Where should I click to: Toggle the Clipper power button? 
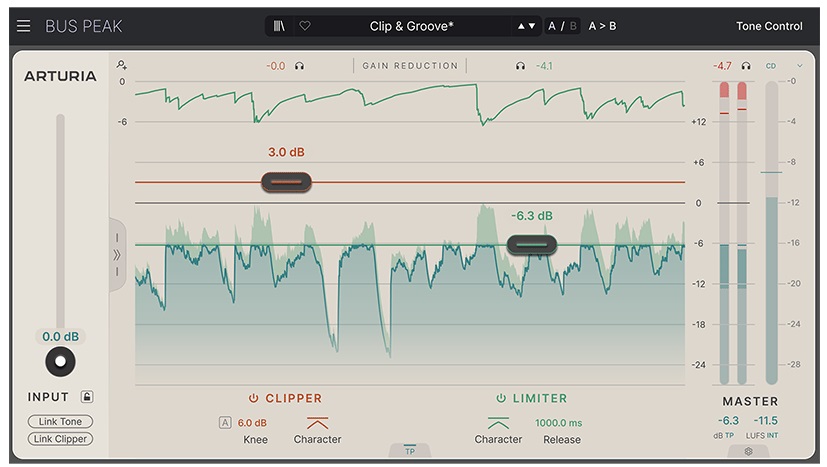click(253, 398)
